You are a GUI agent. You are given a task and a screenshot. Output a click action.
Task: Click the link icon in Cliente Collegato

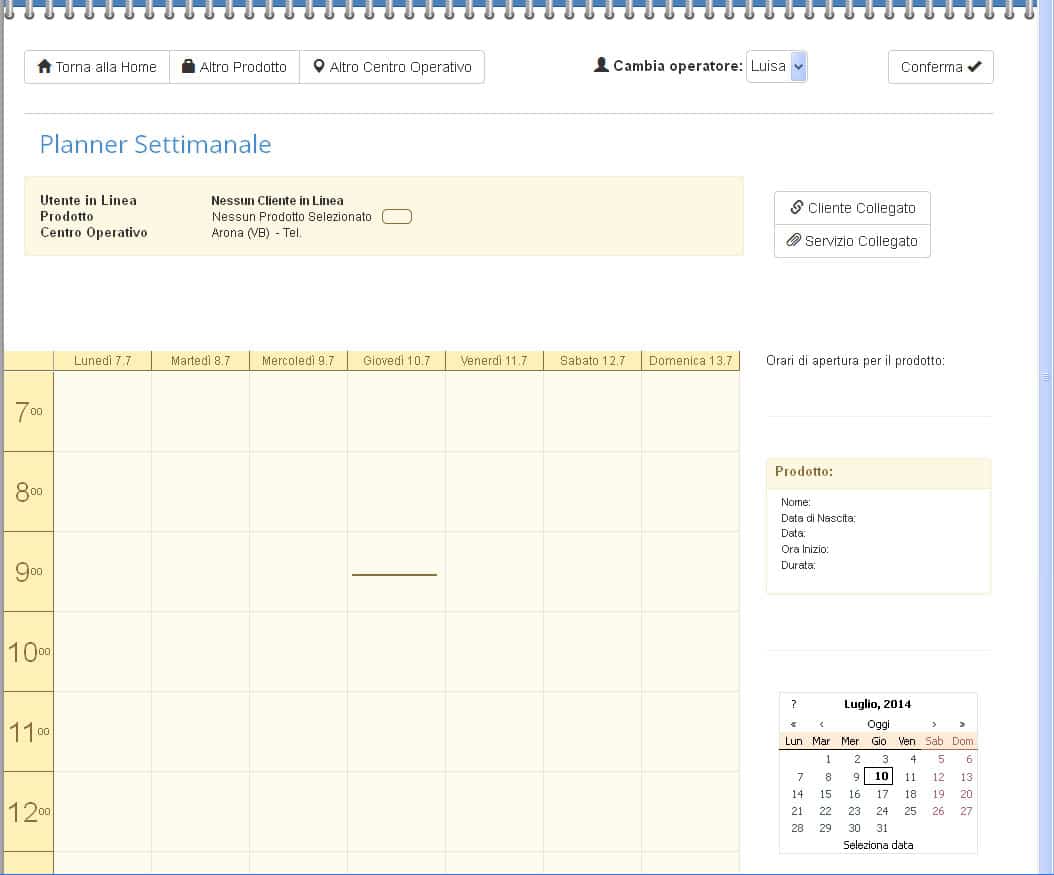tap(797, 208)
